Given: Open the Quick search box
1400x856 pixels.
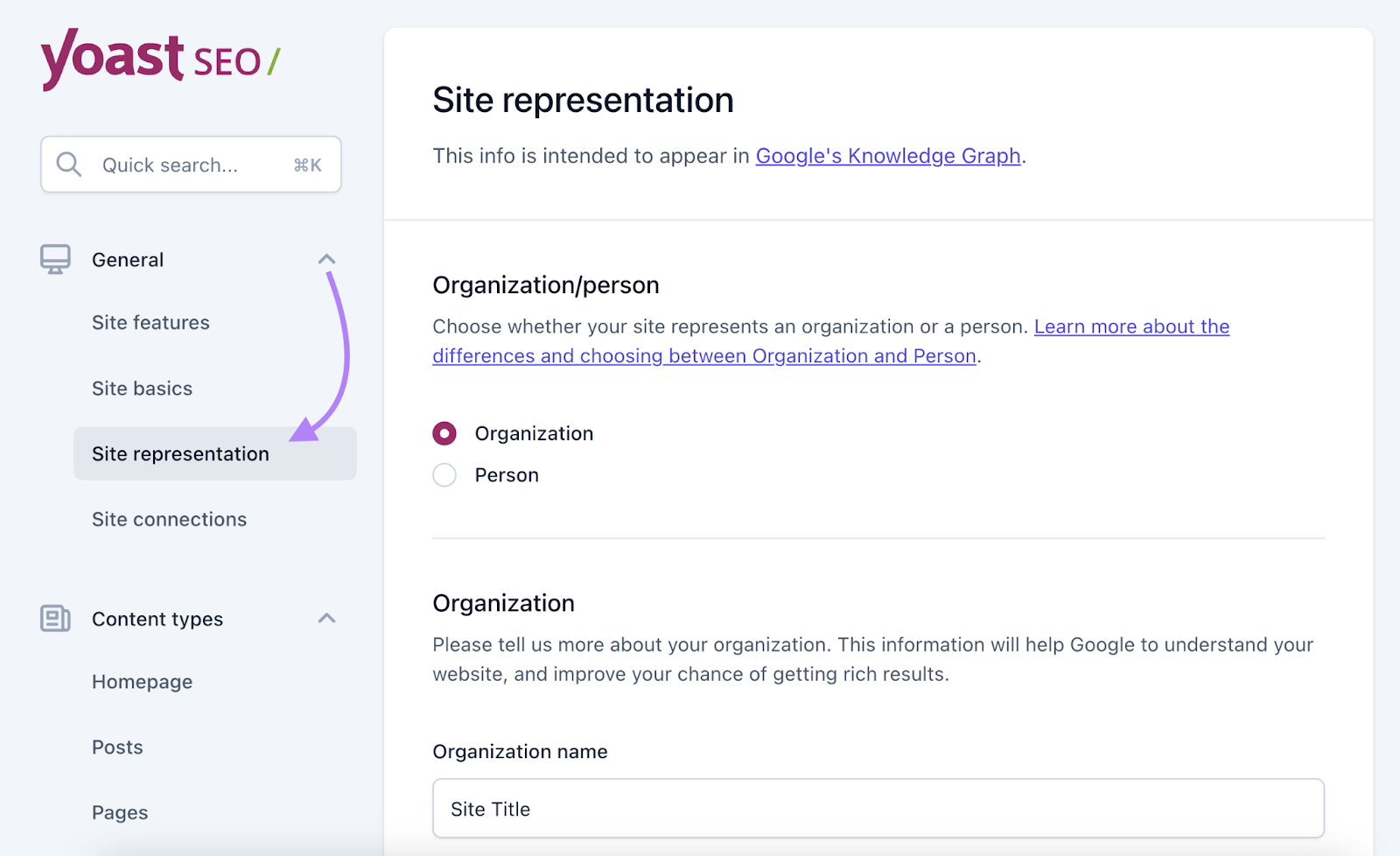Looking at the screenshot, I should point(191,165).
